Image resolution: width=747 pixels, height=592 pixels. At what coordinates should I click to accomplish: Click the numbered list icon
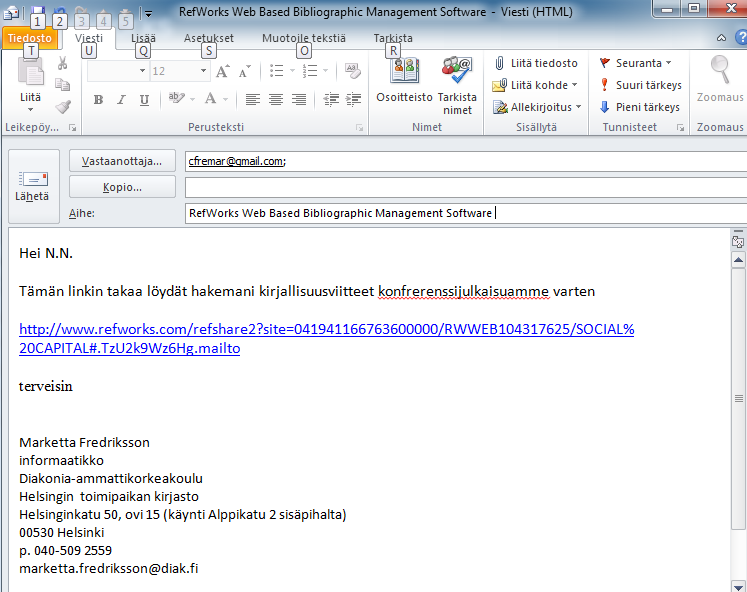click(310, 71)
